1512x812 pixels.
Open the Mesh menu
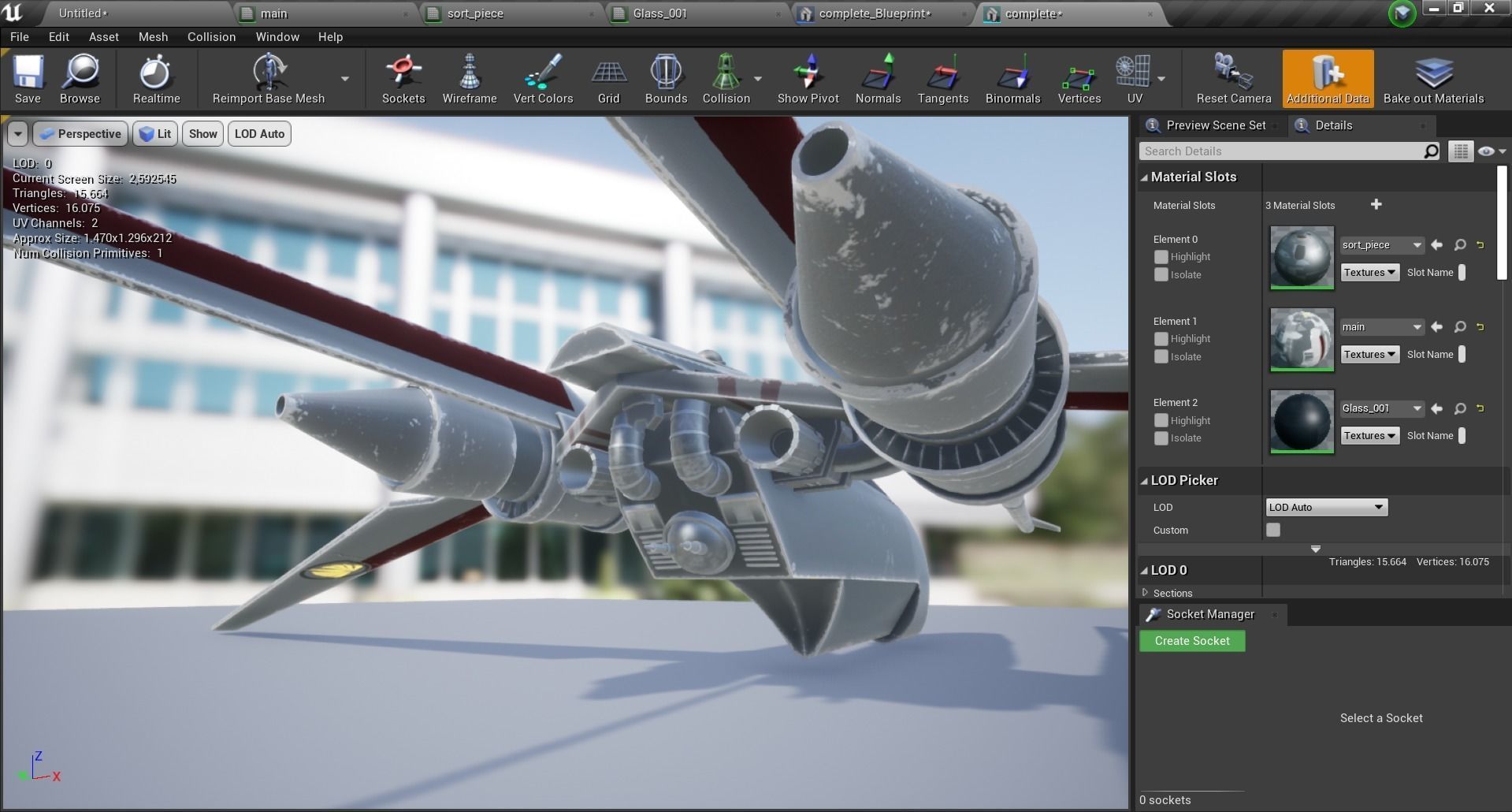(x=153, y=36)
